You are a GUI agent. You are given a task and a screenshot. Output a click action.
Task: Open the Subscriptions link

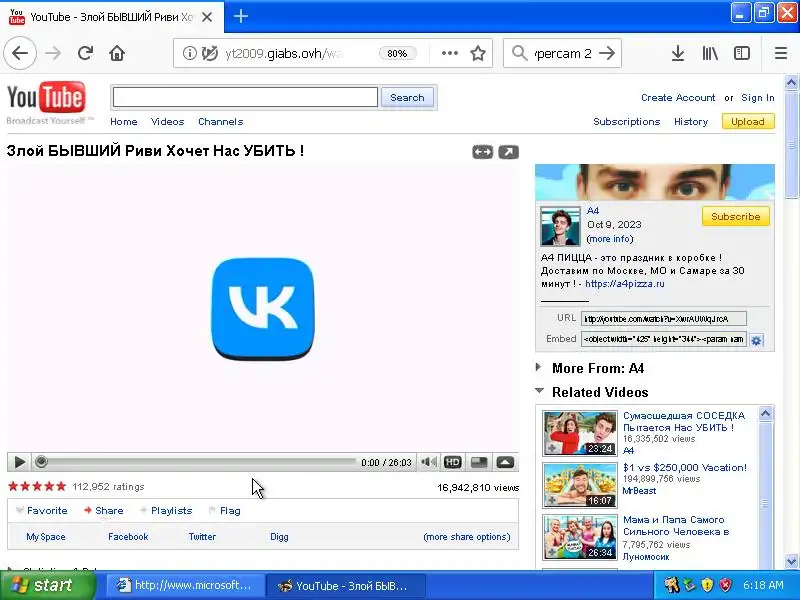coord(627,121)
